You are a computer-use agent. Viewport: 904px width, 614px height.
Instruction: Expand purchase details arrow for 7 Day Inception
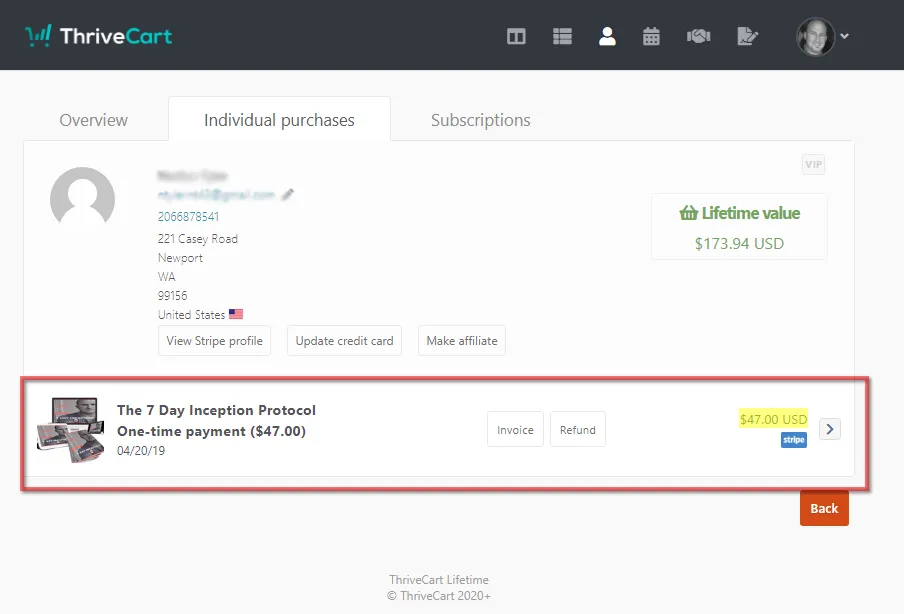tap(830, 429)
